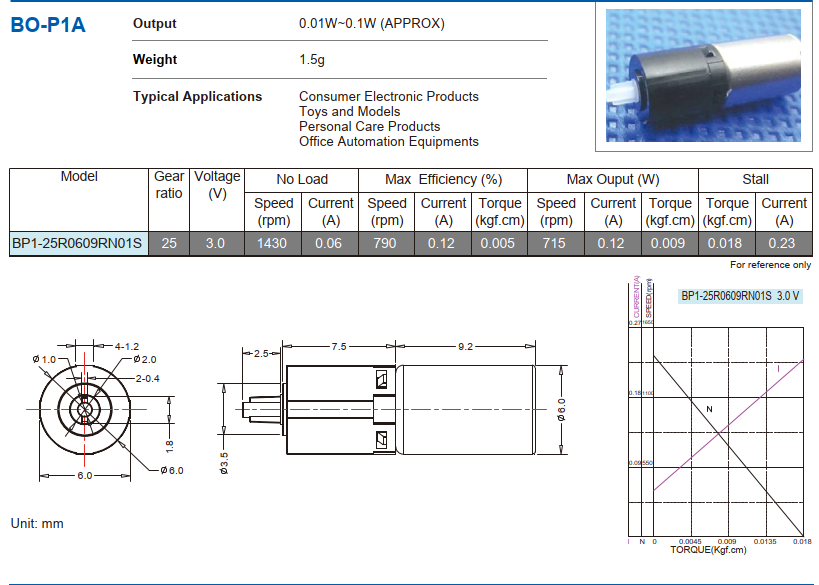Click the For reference only note
Screen dimensions: 819x585
point(770,265)
